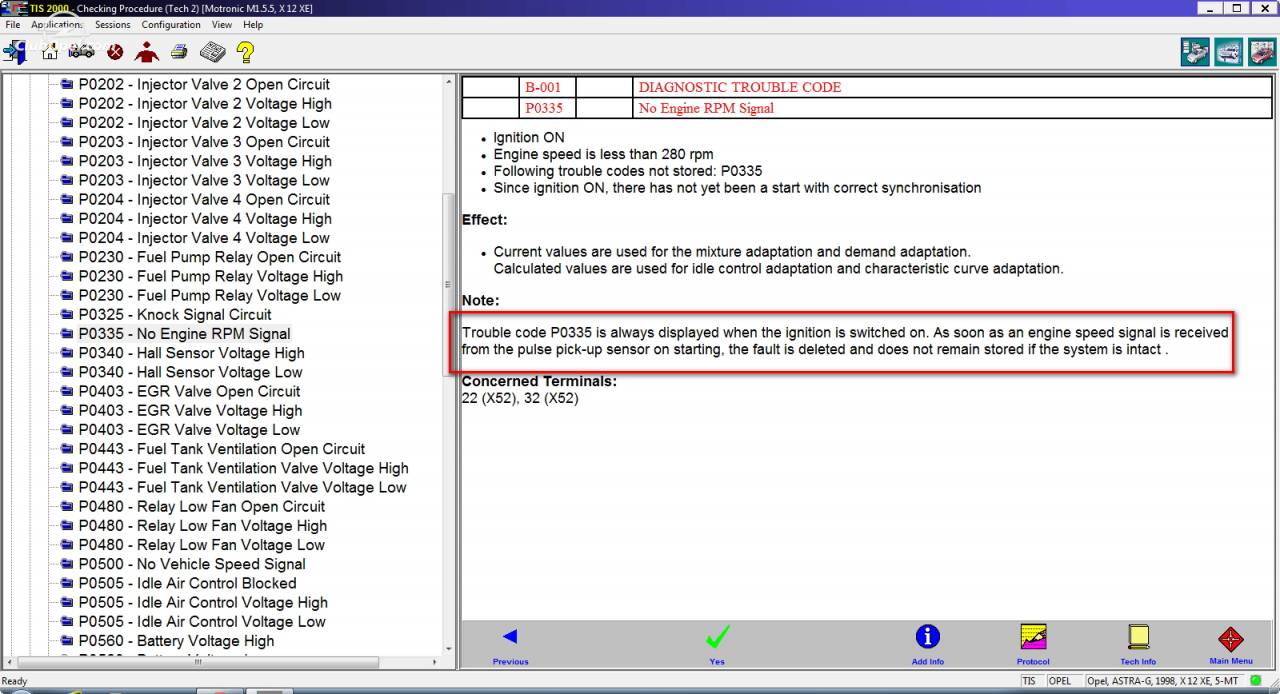Select P0202 - Injector Valve 2 Open Circuit

(x=204, y=85)
